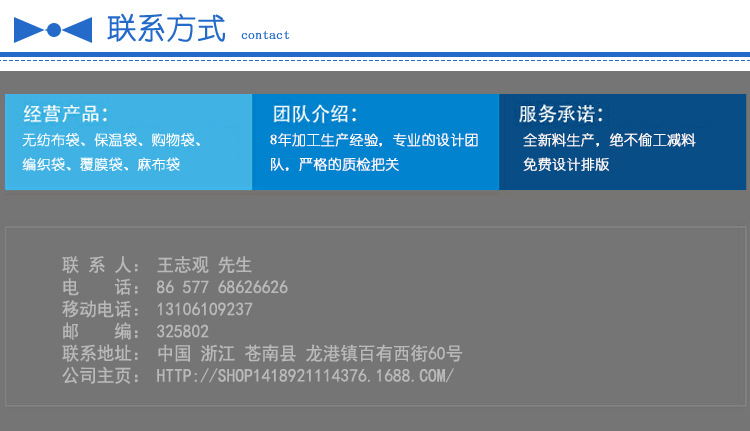Viewport: 750px width, 431px height.
Task: Click the 联系地址 label
Action: [x=101, y=354]
